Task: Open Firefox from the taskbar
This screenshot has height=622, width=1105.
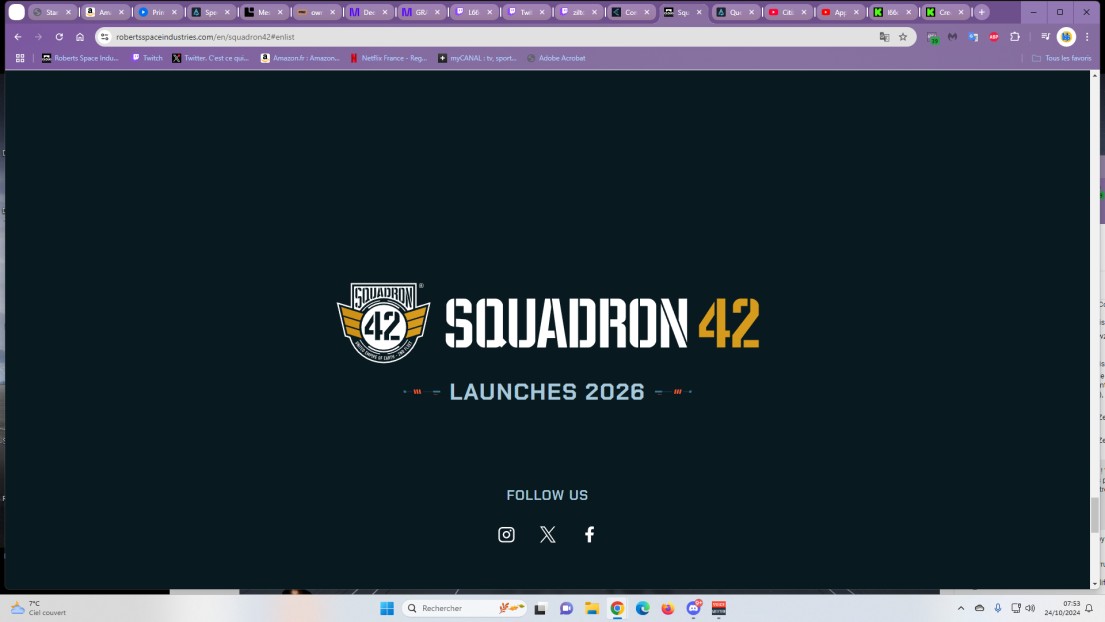Action: (x=667, y=608)
